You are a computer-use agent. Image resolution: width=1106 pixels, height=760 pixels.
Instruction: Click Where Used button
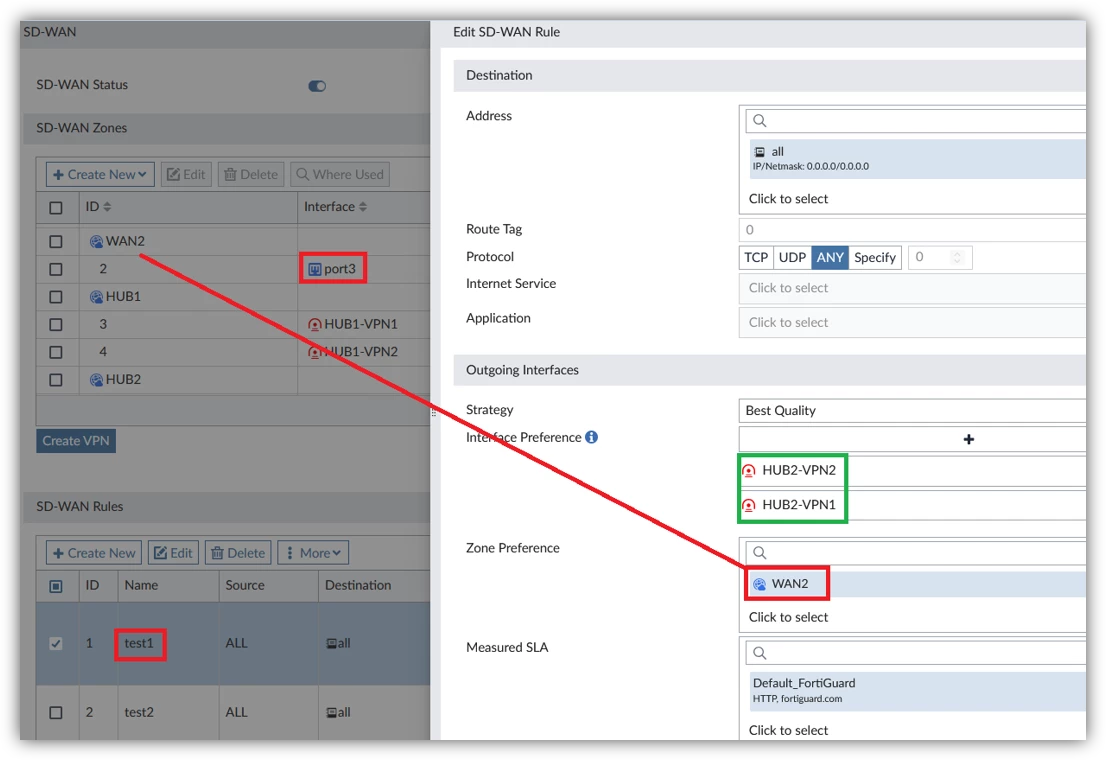340,174
